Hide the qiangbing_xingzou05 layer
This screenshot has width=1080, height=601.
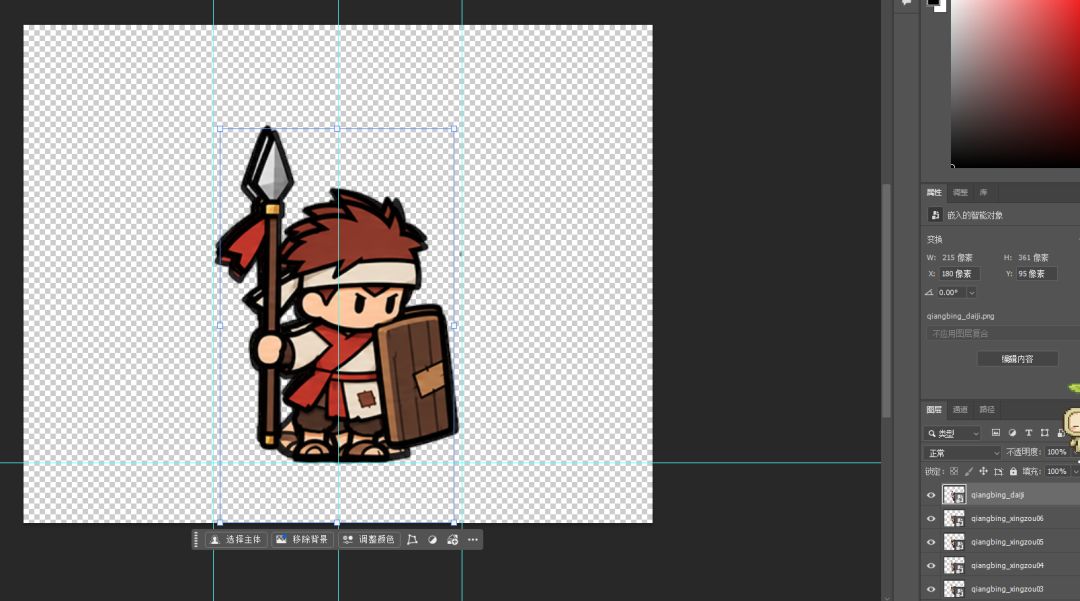tap(931, 542)
